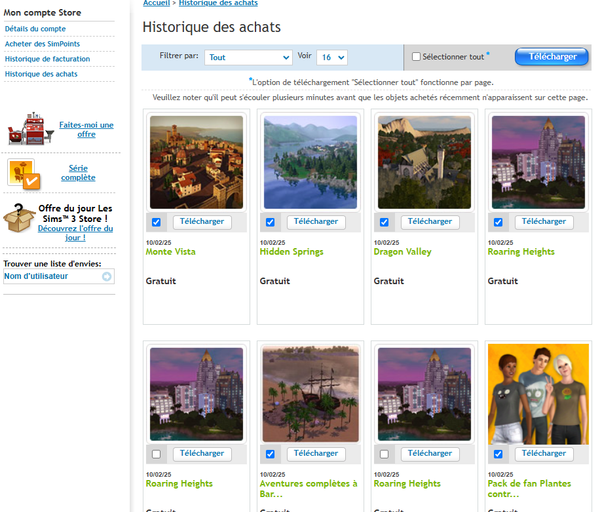The image size is (600, 512).
Task: Click the Historique des achats breadcrumb link
Action: pyautogui.click(x=218, y=3)
